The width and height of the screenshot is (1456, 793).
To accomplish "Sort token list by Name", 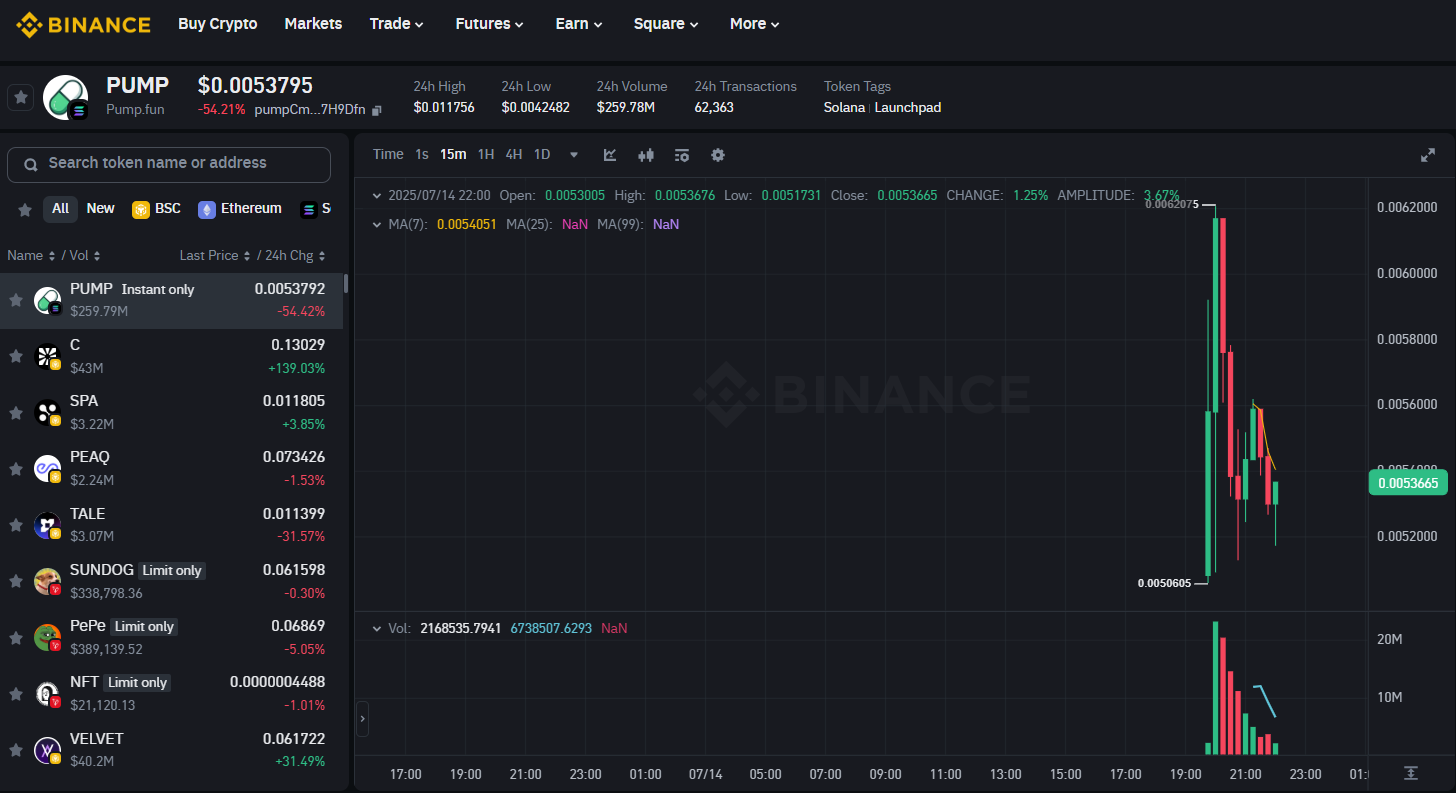I will pyautogui.click(x=31, y=256).
